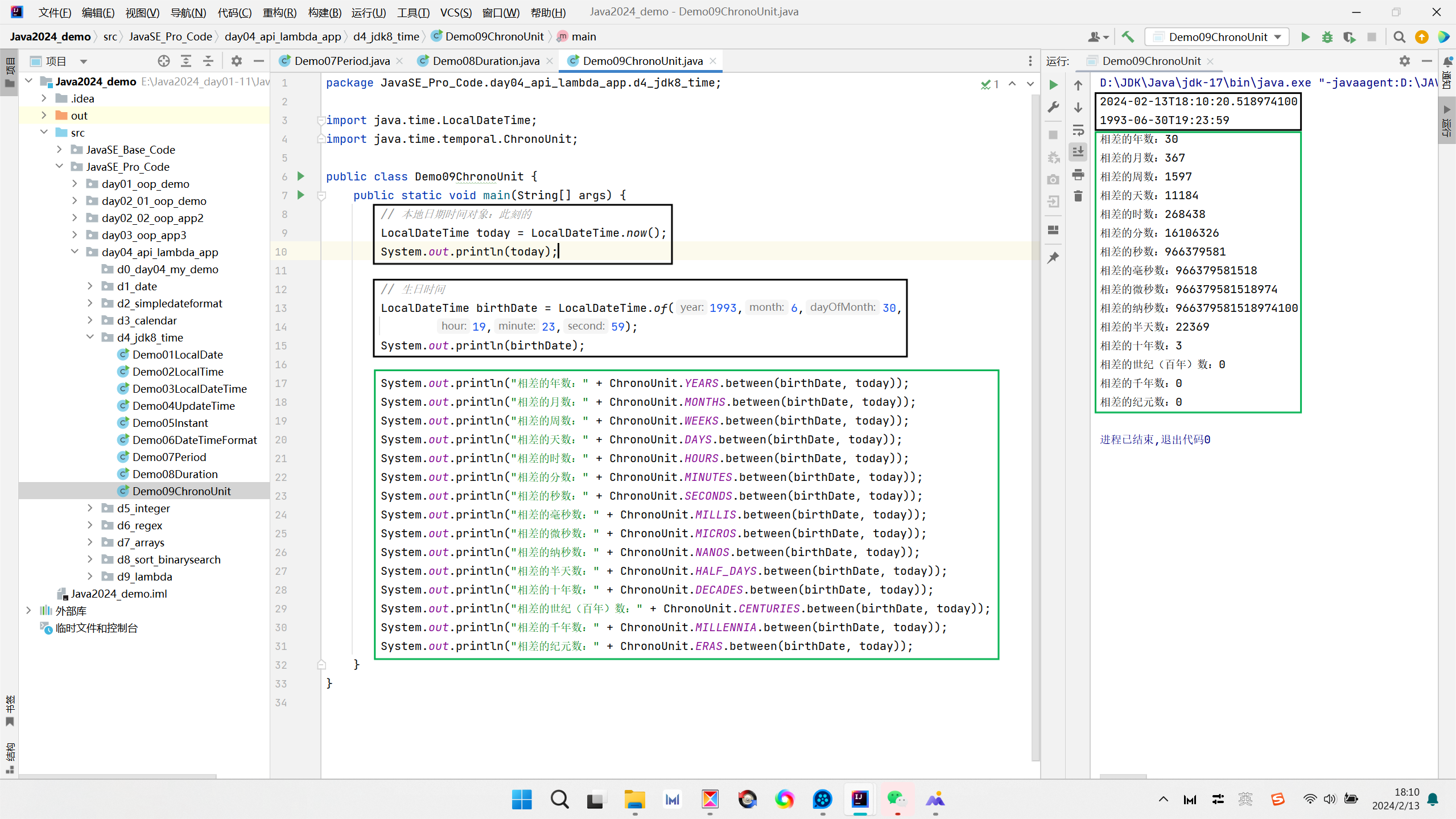Open Demo05Instant file in project tree
Viewport: 1456px width, 819px height.
[x=170, y=423]
